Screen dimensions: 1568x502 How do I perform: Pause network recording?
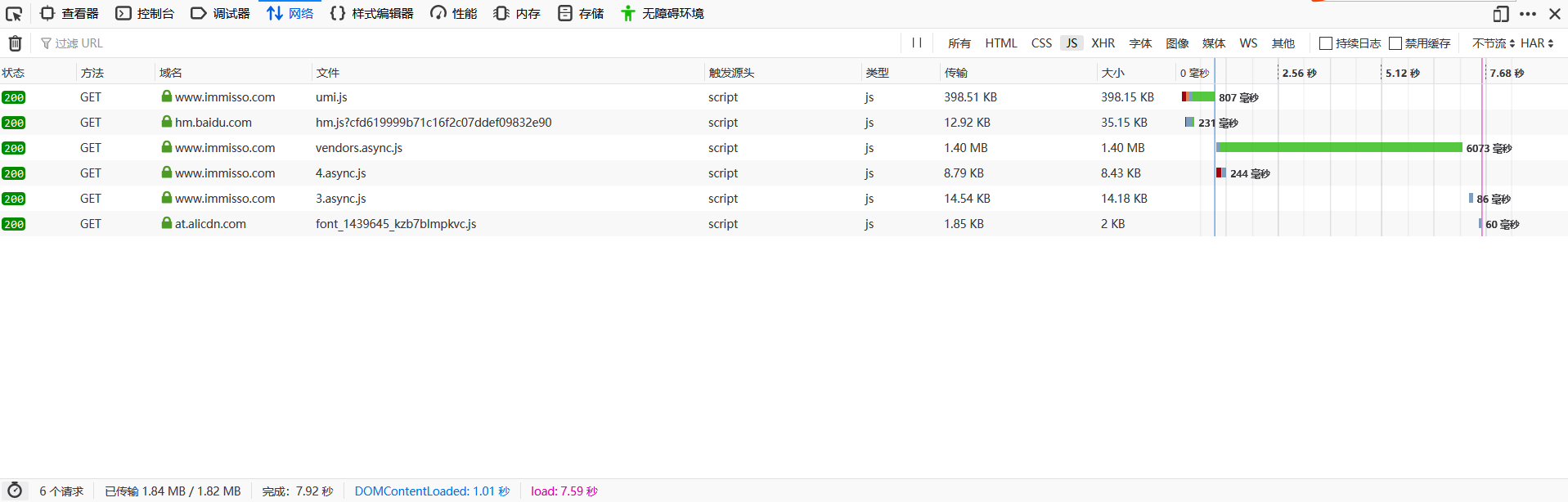click(917, 43)
